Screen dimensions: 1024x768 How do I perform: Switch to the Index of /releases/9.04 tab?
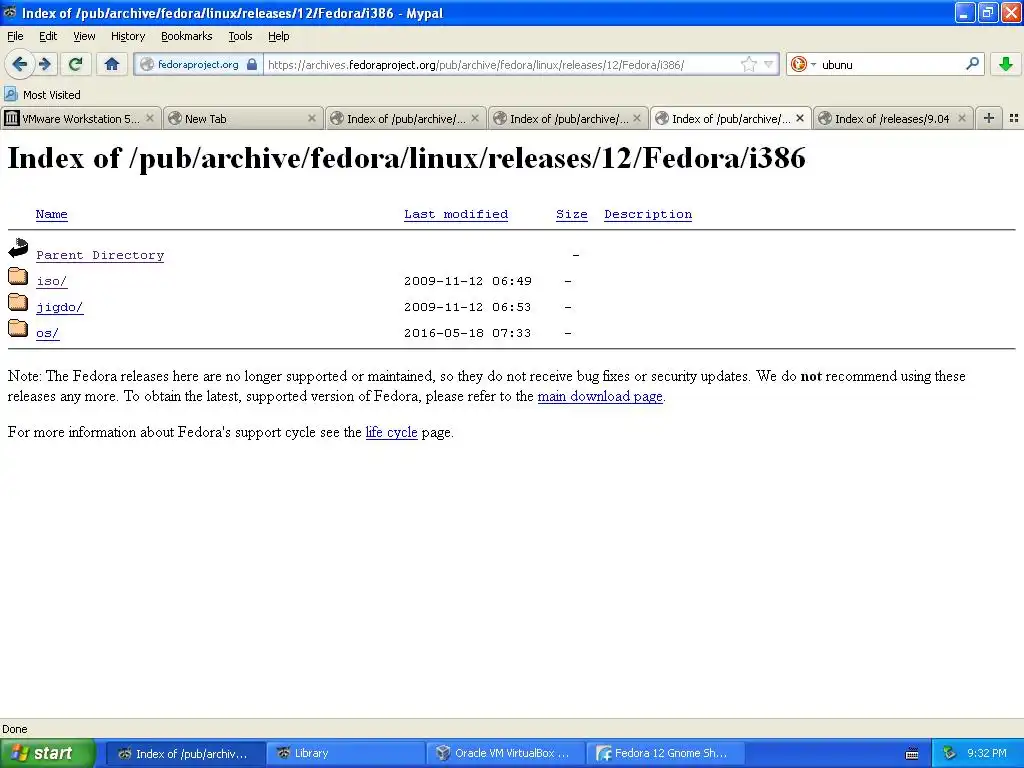(893, 118)
